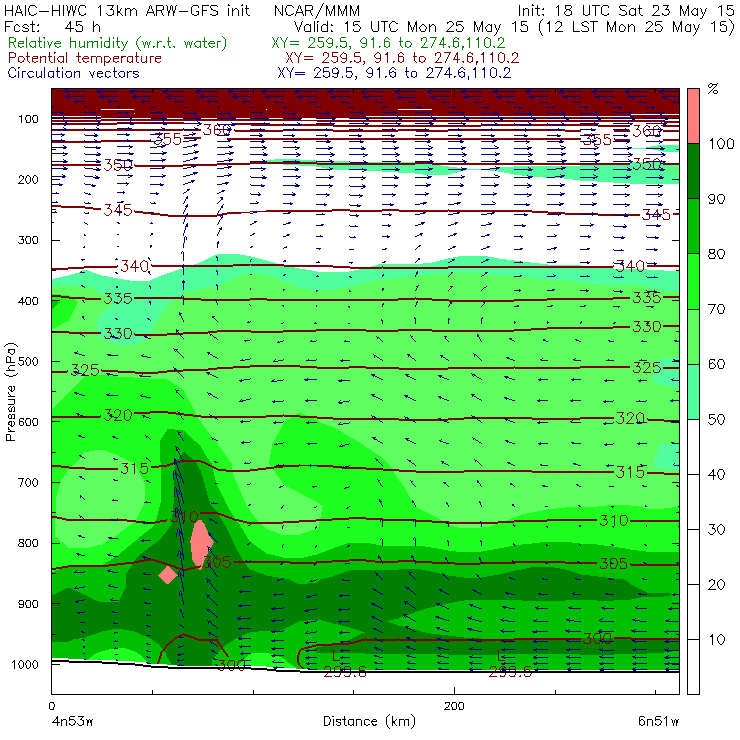Screen dimensions: 740x740
Task: Pick the 60–70% light green colorbar segment
Action: tap(693, 336)
